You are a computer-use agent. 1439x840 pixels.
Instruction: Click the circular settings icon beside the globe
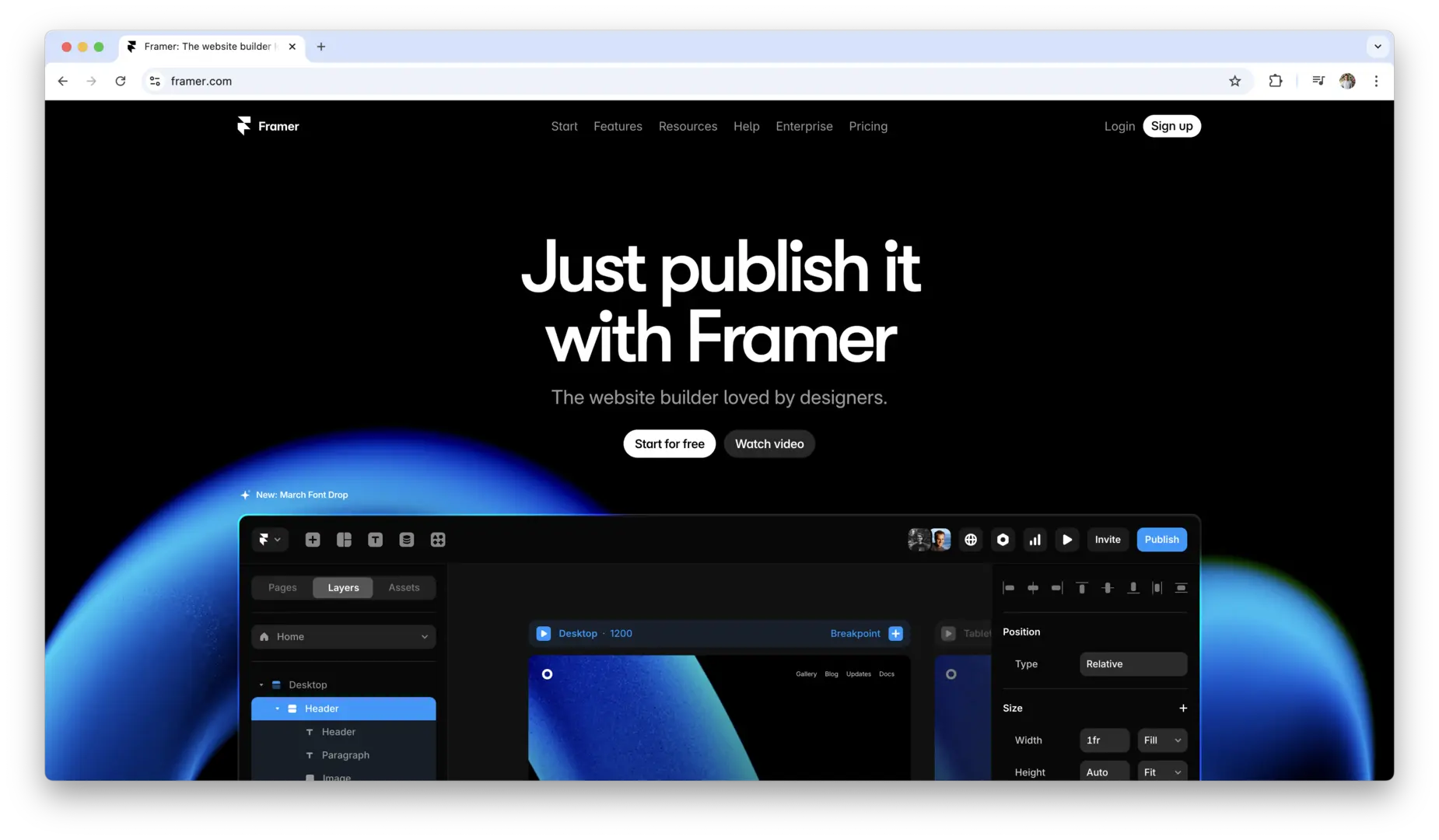click(x=1003, y=540)
